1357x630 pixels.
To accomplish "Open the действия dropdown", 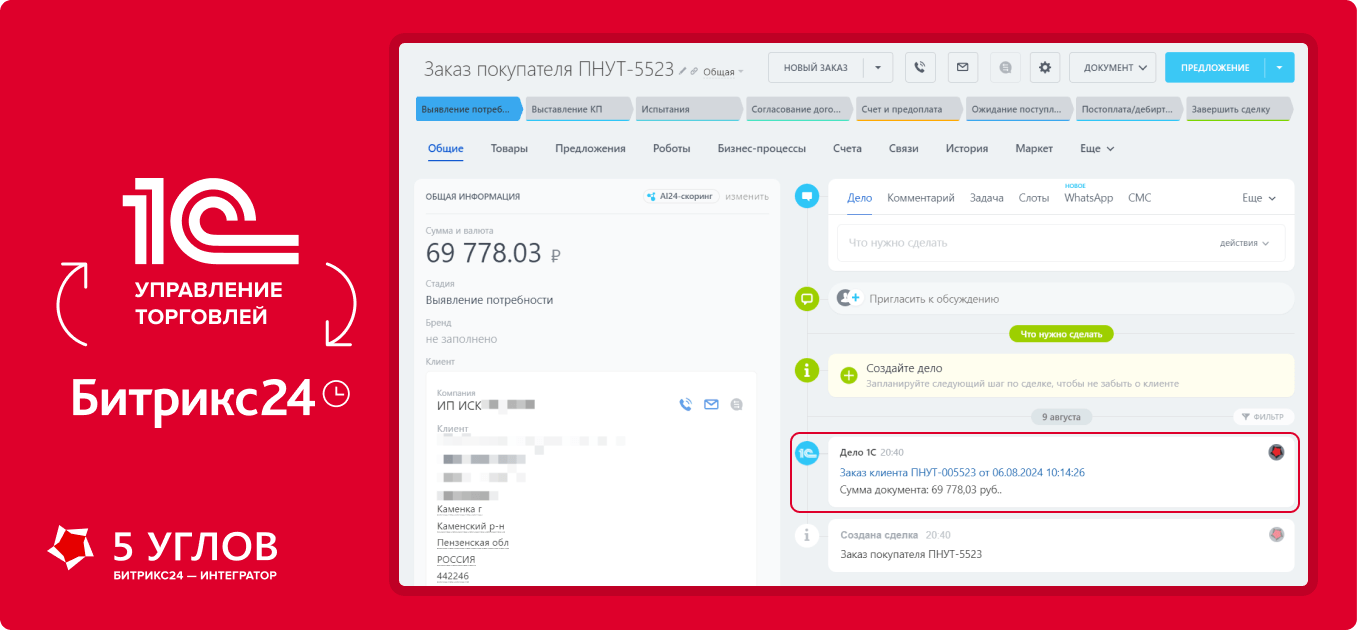I will click(1244, 243).
